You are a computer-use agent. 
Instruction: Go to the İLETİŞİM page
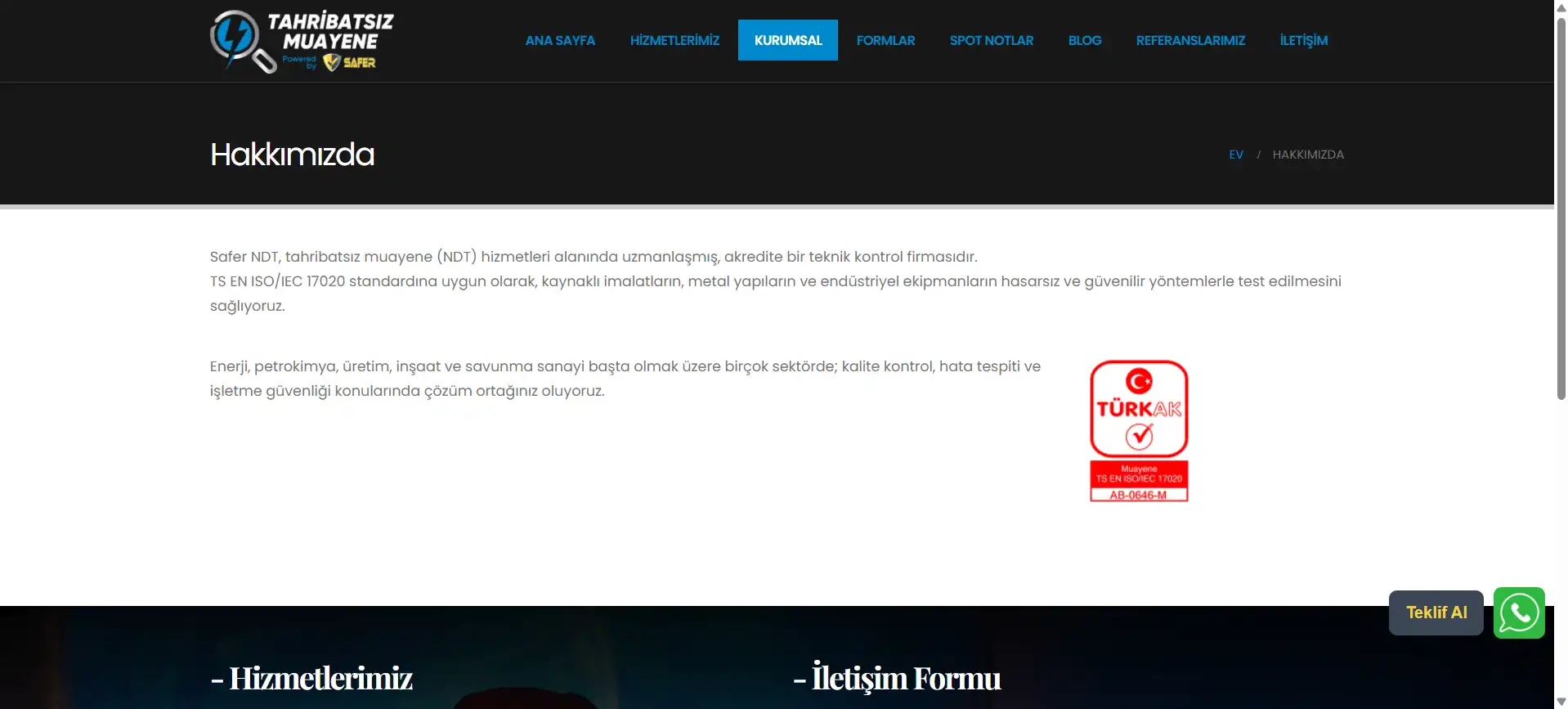(1304, 40)
